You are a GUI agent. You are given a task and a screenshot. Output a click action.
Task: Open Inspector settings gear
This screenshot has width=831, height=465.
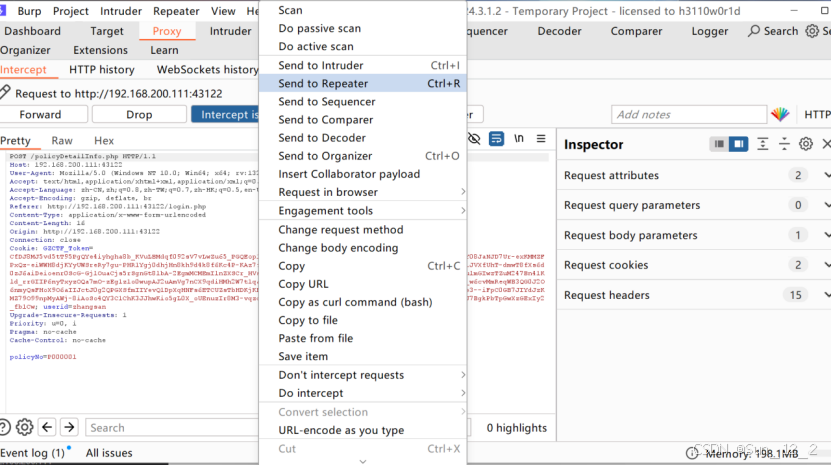[x=806, y=144]
